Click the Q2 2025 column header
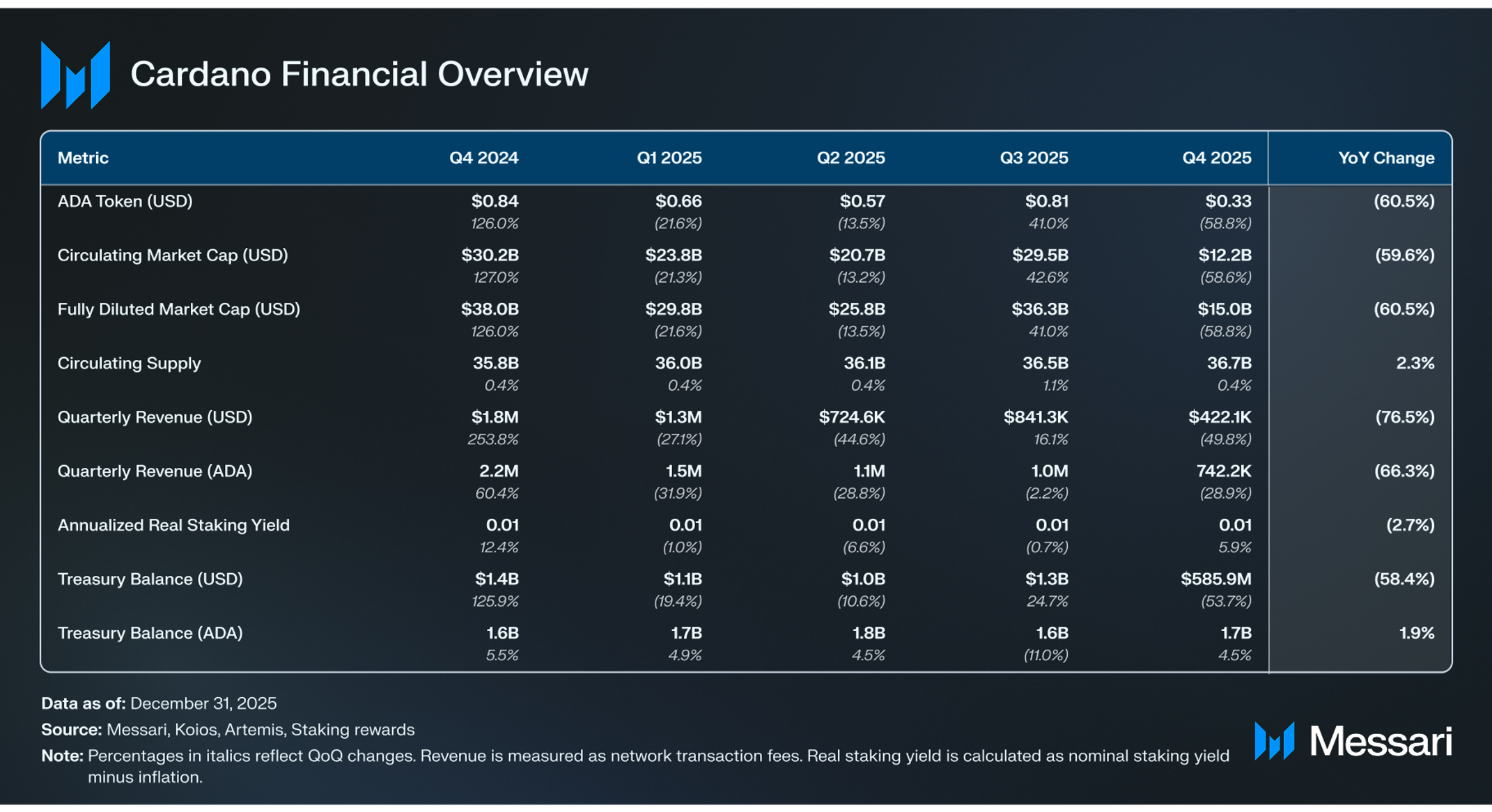 [850, 158]
